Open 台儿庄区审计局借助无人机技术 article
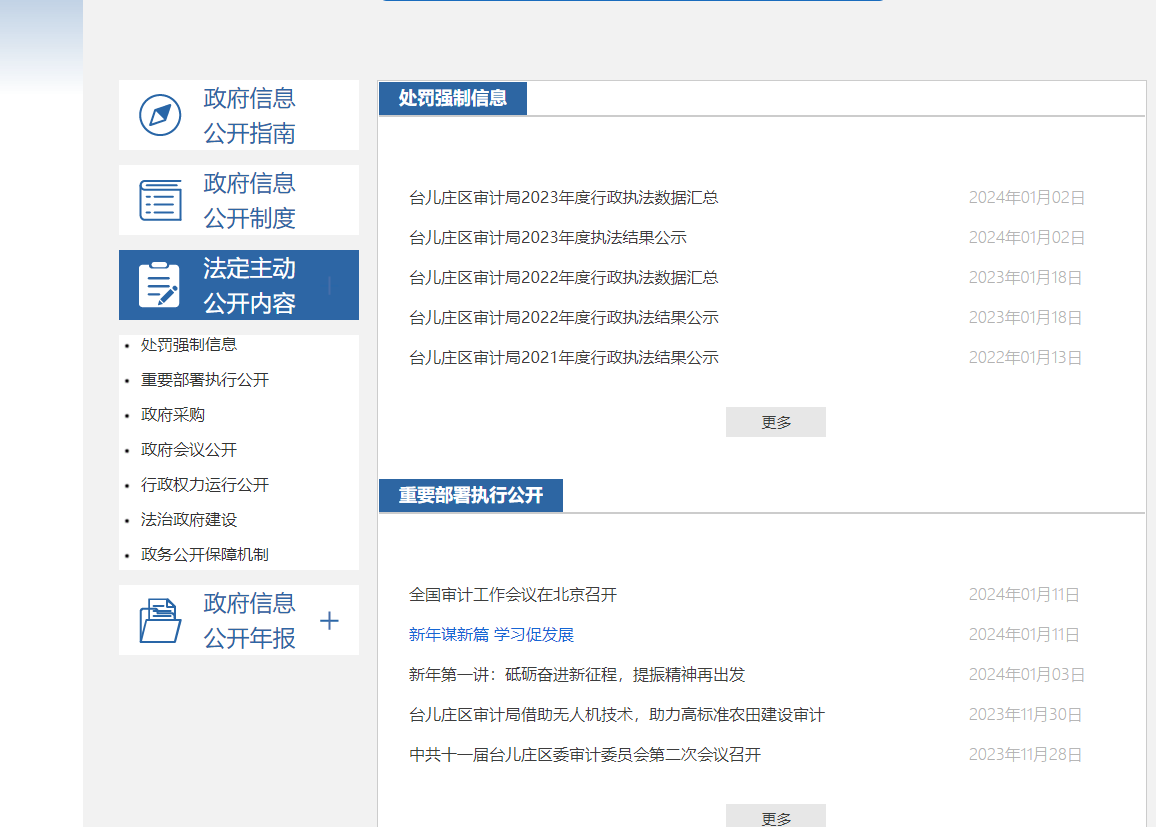1156x827 pixels. 617,715
